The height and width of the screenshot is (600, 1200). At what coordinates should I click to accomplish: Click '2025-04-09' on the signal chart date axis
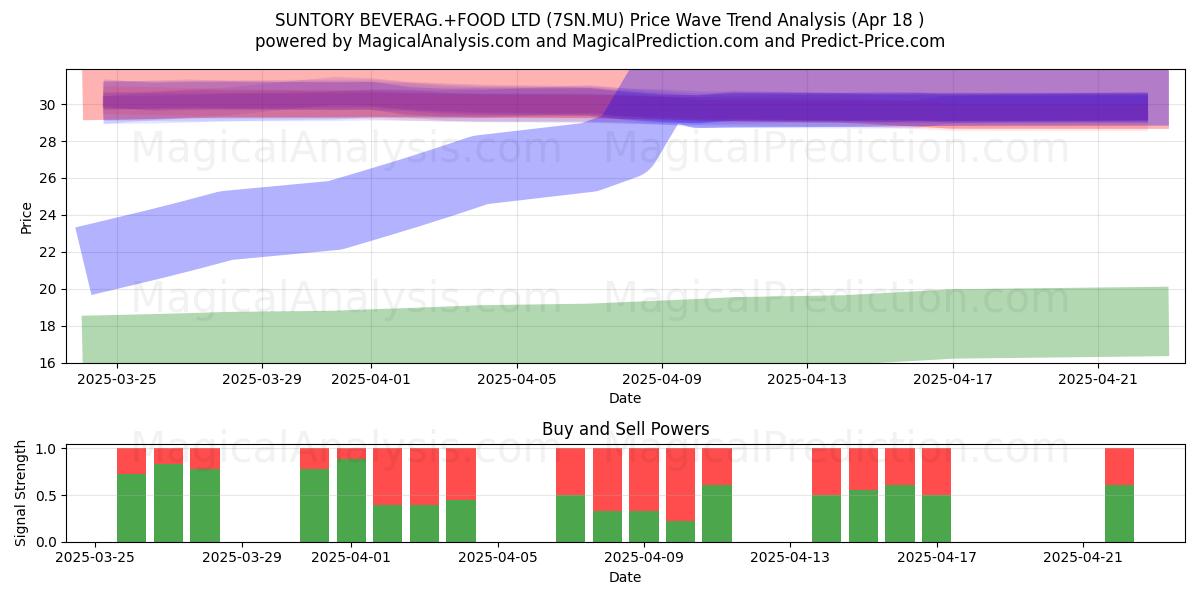pyautogui.click(x=644, y=558)
